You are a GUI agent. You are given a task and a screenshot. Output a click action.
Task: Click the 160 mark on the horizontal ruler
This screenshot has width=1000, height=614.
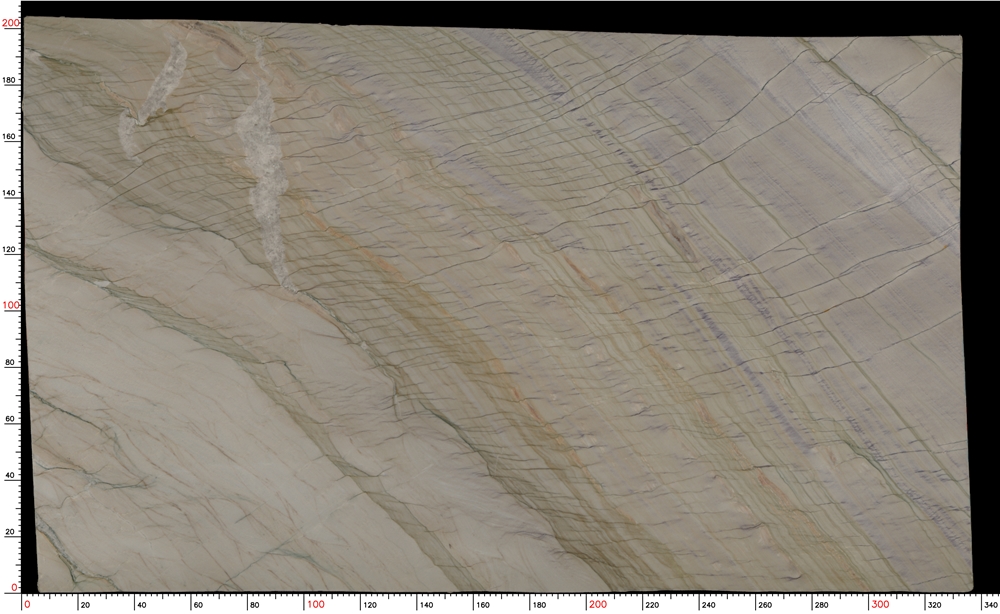click(x=483, y=605)
